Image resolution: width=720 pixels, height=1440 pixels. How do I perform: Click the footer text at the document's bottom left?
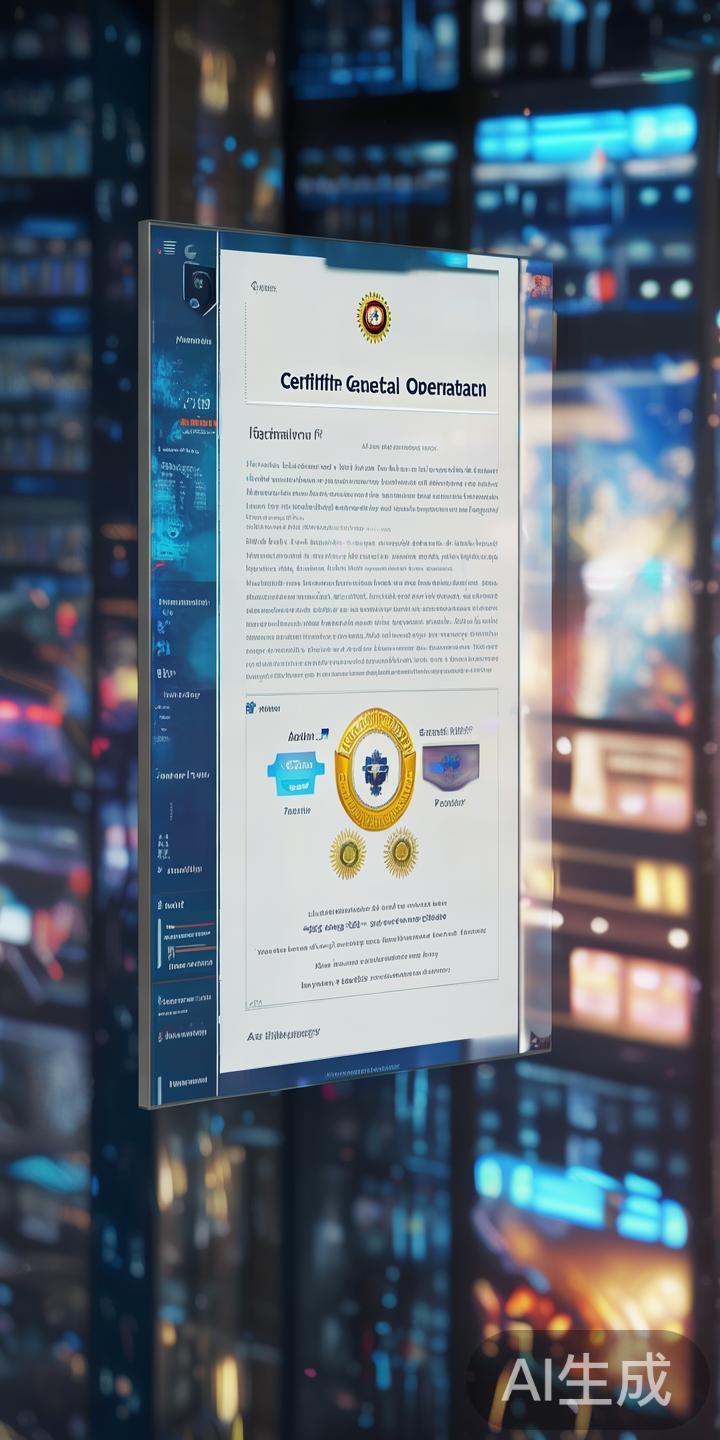point(283,1034)
